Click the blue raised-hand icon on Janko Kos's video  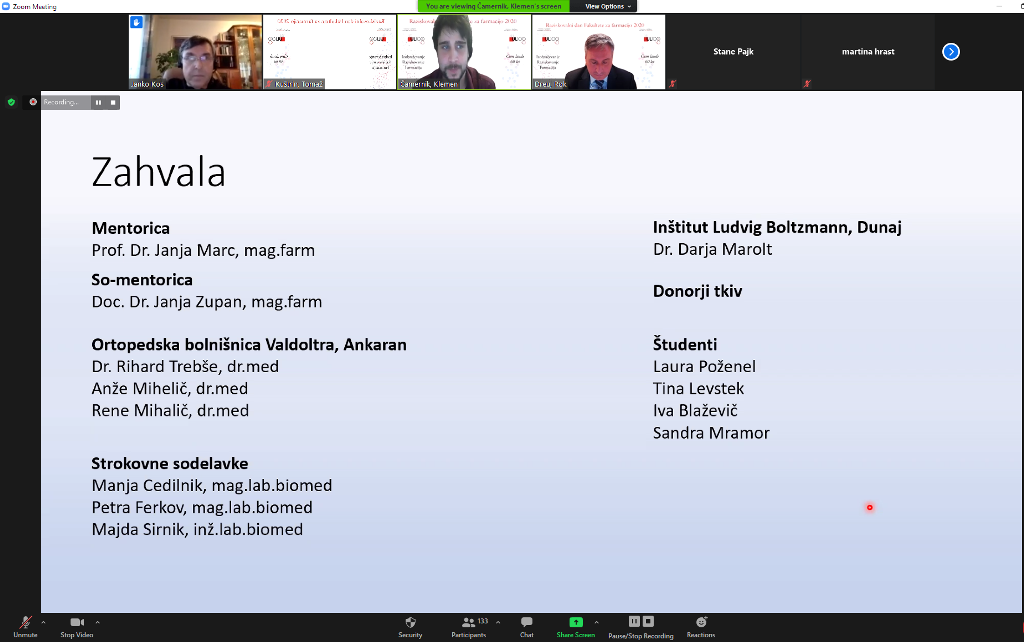coord(136,22)
